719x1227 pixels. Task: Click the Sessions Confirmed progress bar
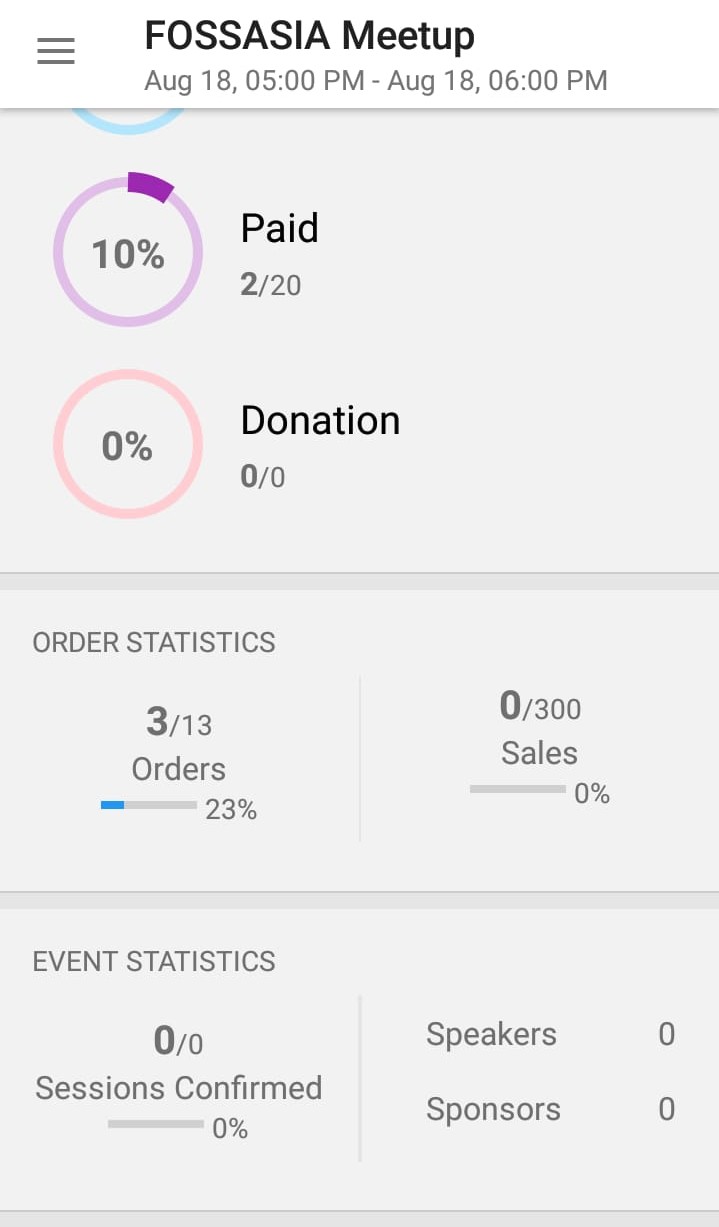(156, 1124)
